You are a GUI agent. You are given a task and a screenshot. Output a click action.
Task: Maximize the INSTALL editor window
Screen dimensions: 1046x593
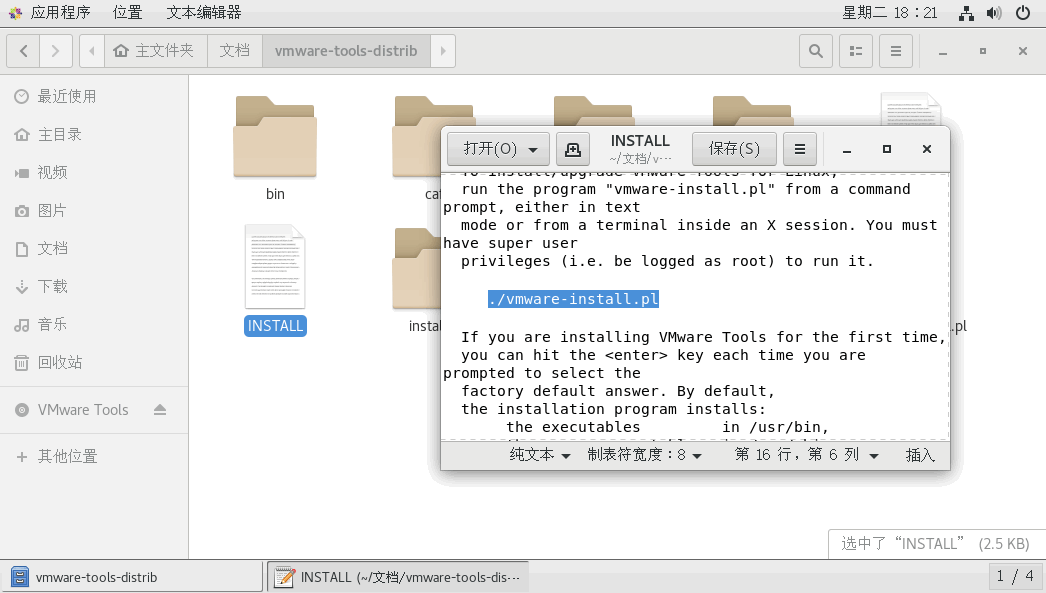pyautogui.click(x=887, y=149)
